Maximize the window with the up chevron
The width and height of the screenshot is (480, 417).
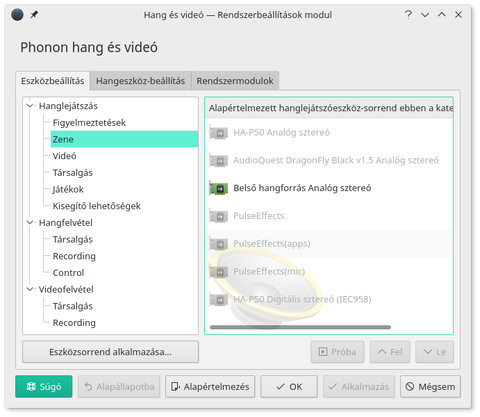[x=442, y=14]
